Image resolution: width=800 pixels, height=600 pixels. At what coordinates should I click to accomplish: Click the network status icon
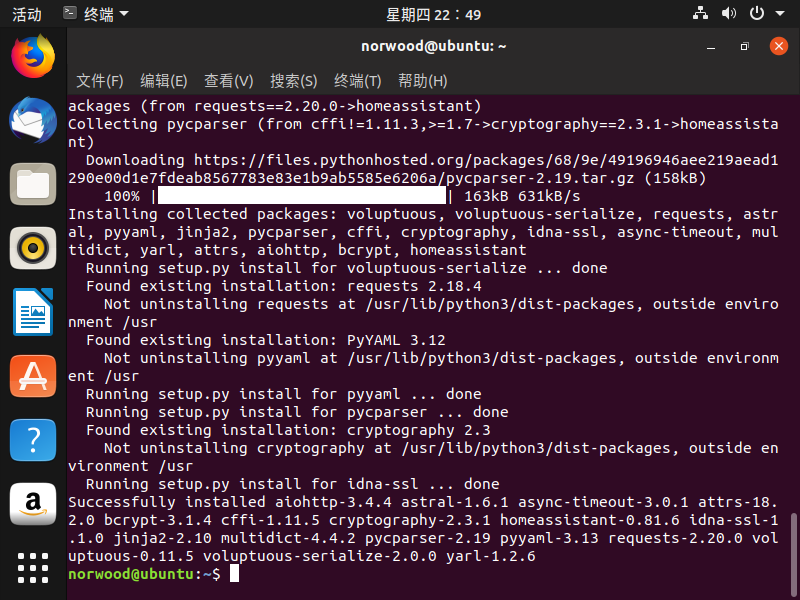click(x=700, y=14)
